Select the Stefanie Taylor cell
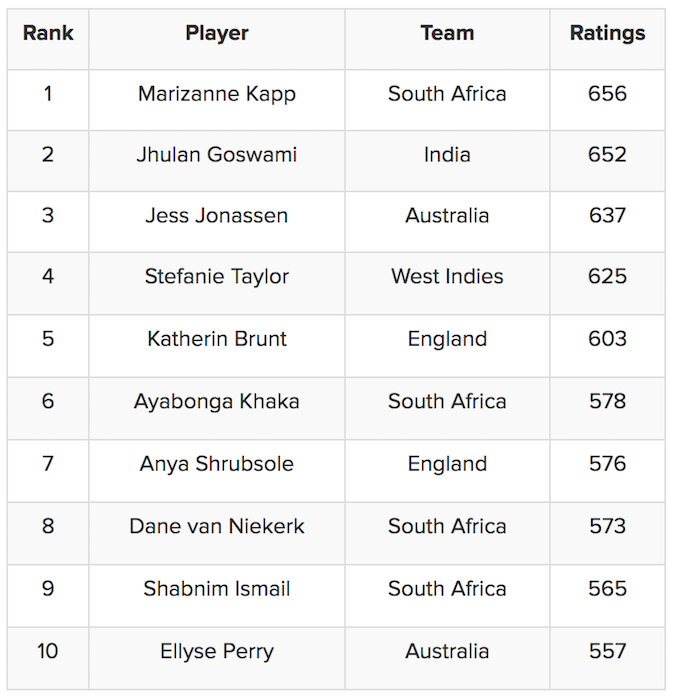 (x=217, y=277)
